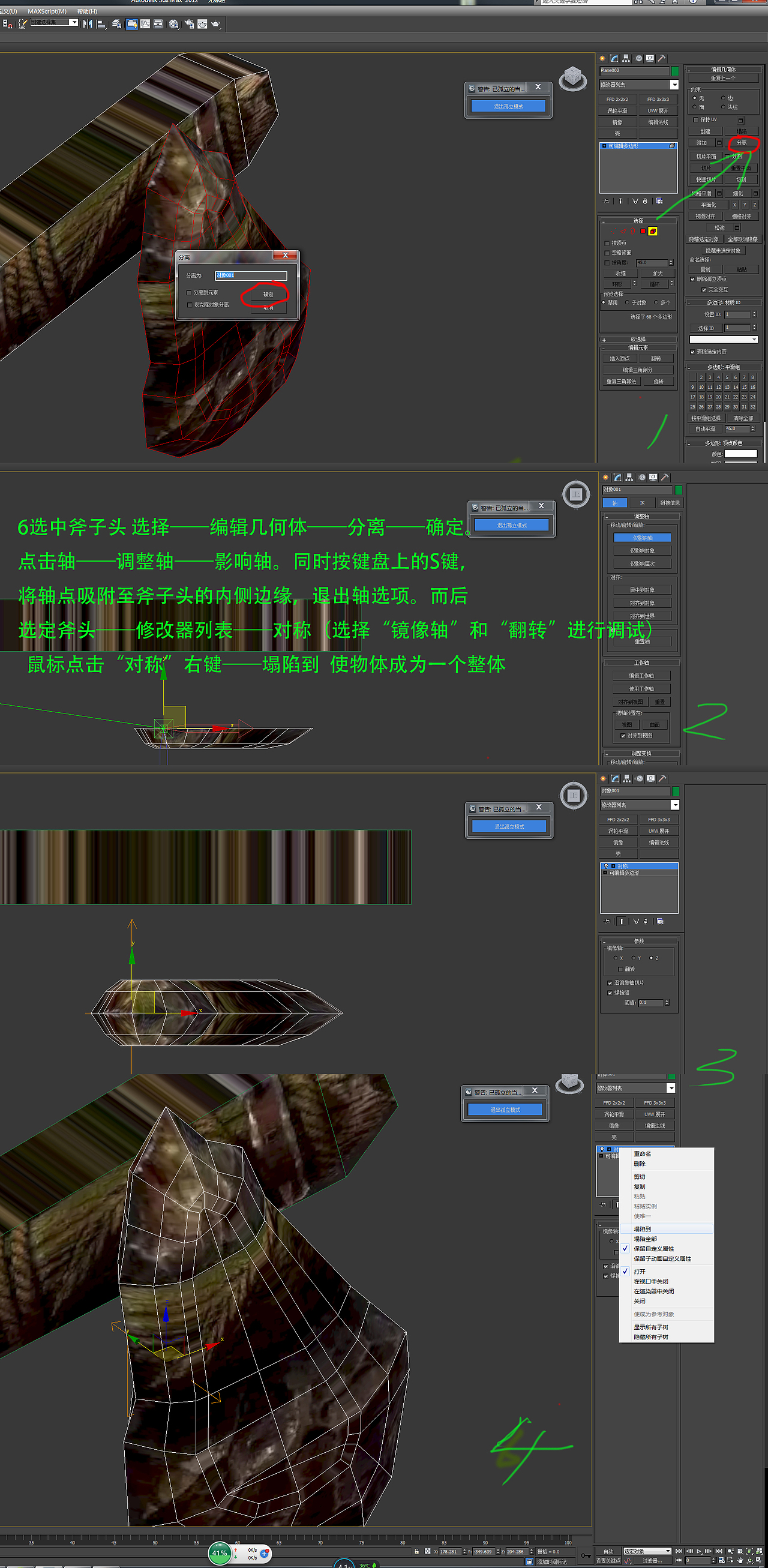Enable 分离到元素 checkbox in Detach dialog
The width and height of the screenshot is (768, 1568).
(x=189, y=293)
